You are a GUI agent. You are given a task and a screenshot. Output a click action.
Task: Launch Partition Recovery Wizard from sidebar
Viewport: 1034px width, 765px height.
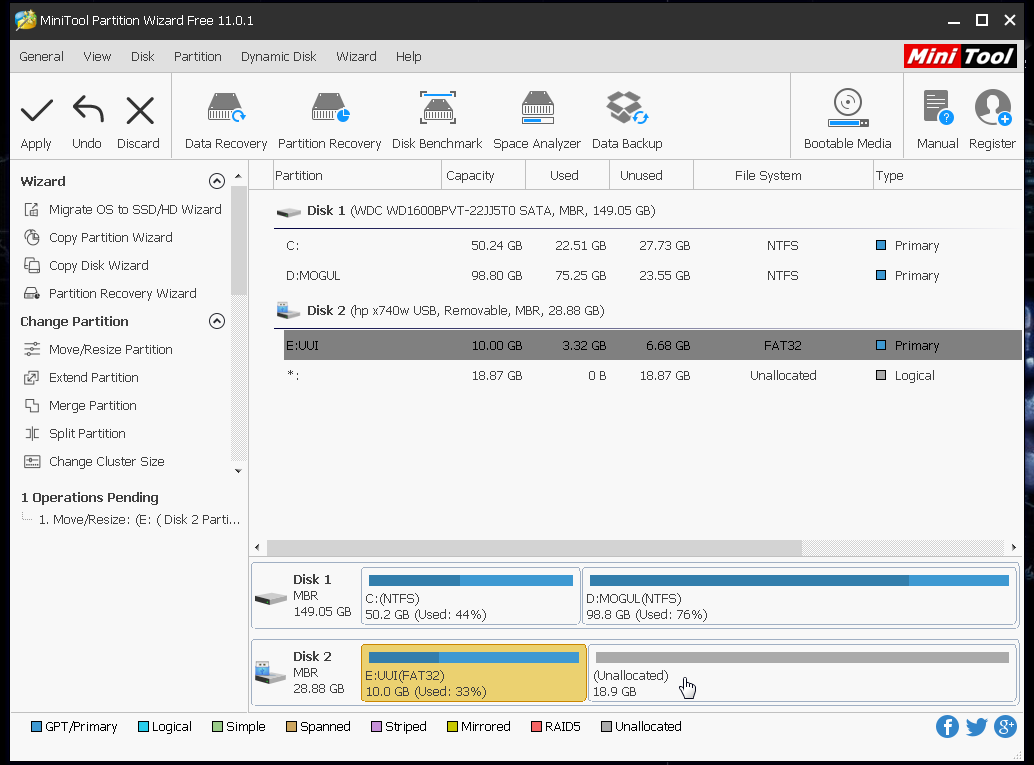(111, 293)
